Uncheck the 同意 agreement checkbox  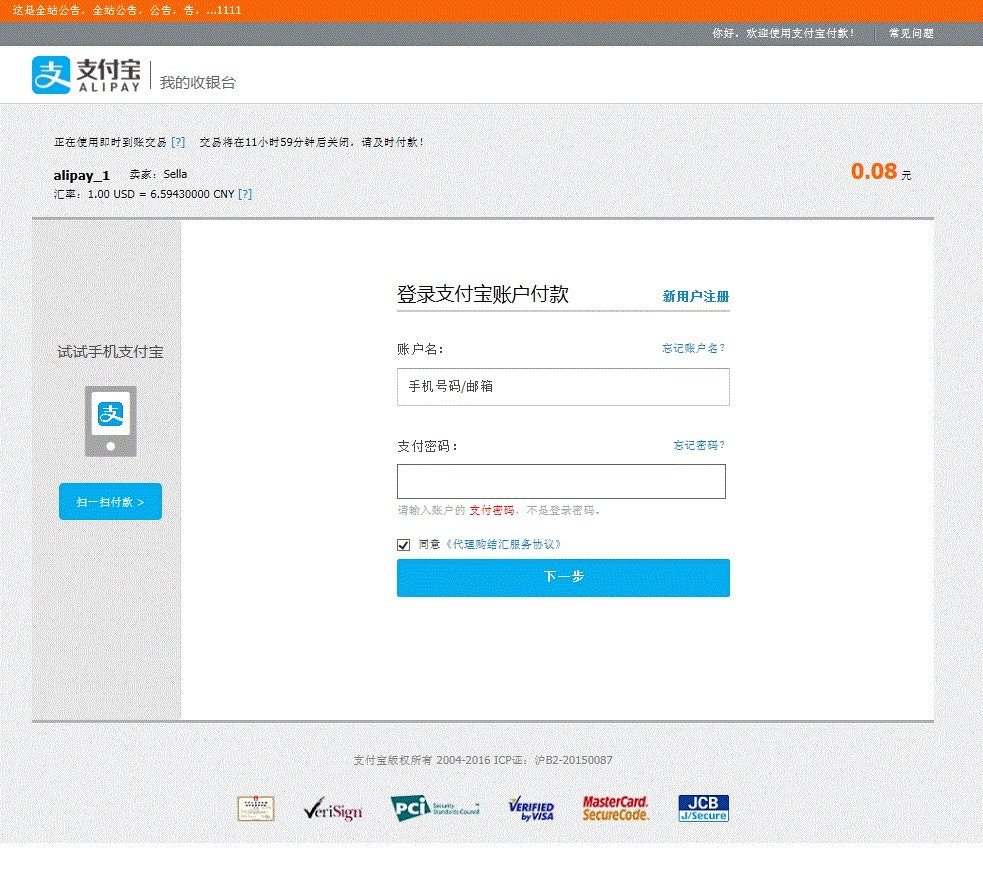pos(404,545)
